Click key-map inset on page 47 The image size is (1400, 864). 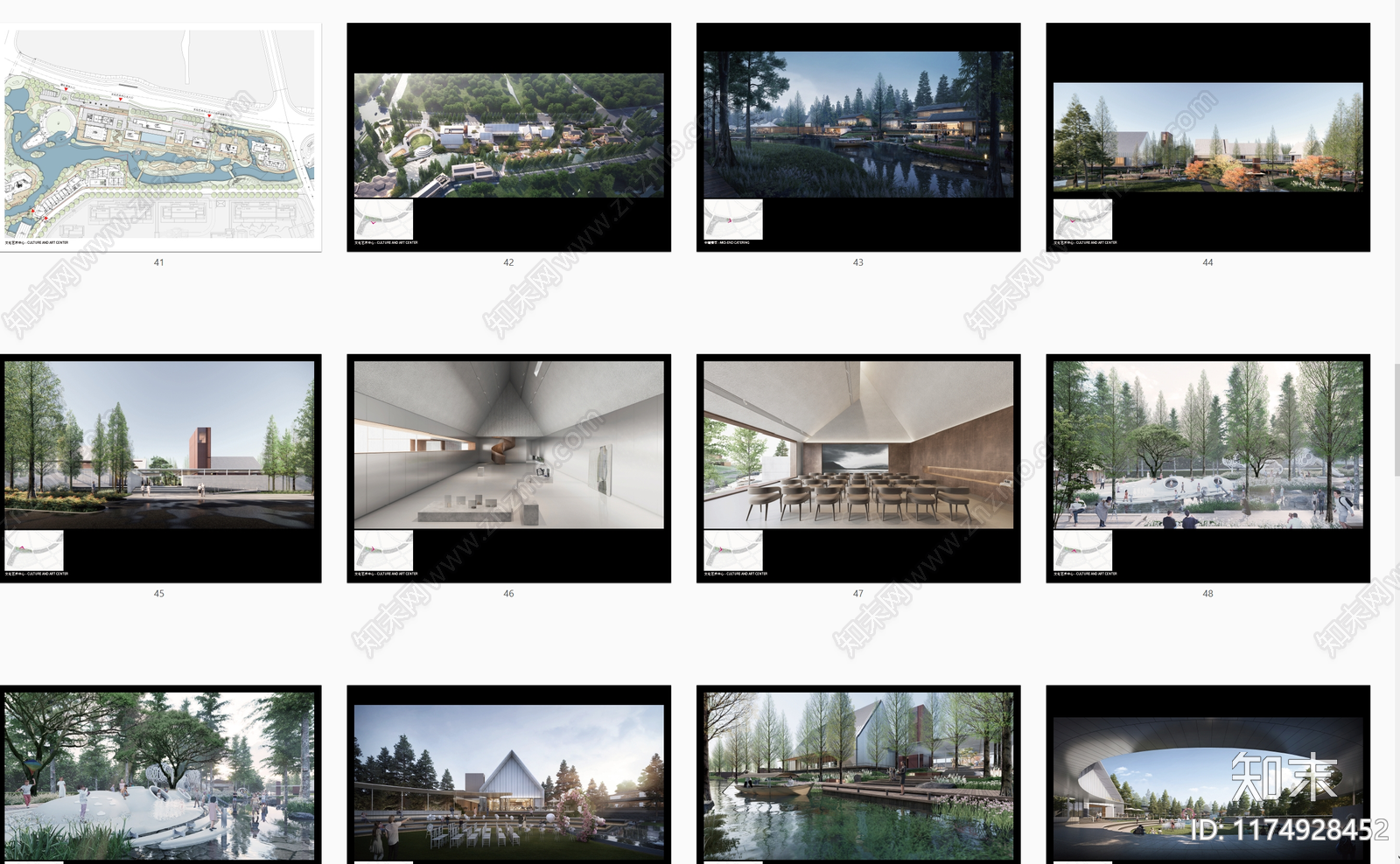point(733,551)
